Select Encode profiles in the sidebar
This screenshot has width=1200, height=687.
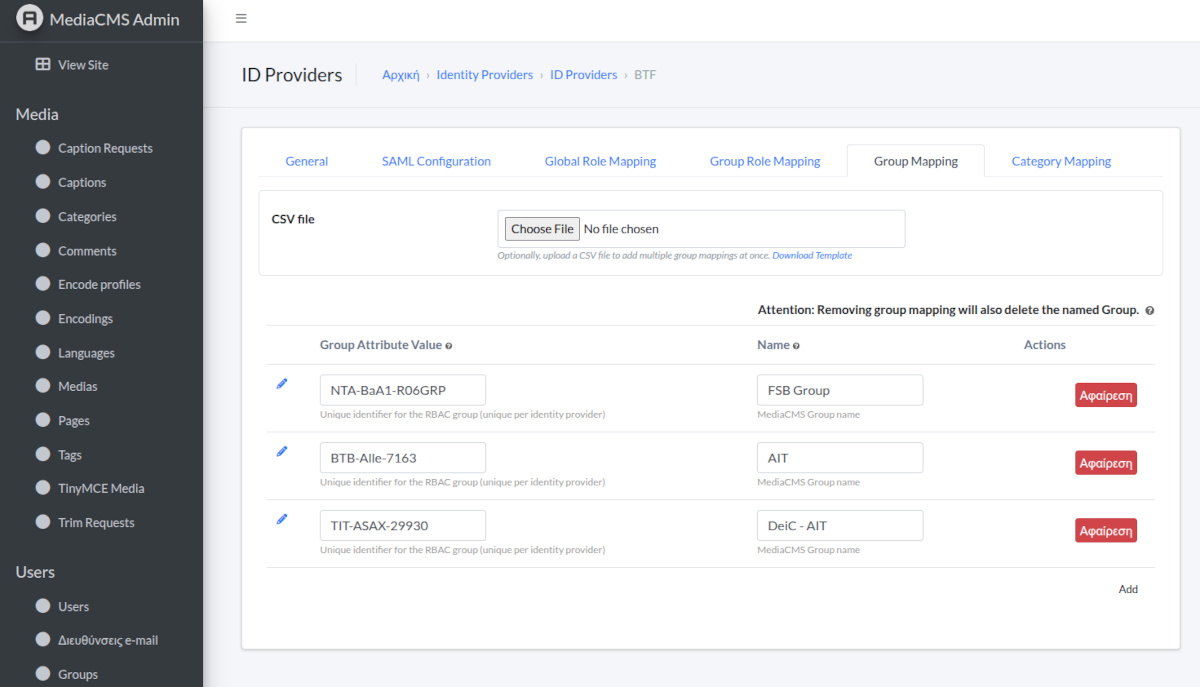pos(104,284)
